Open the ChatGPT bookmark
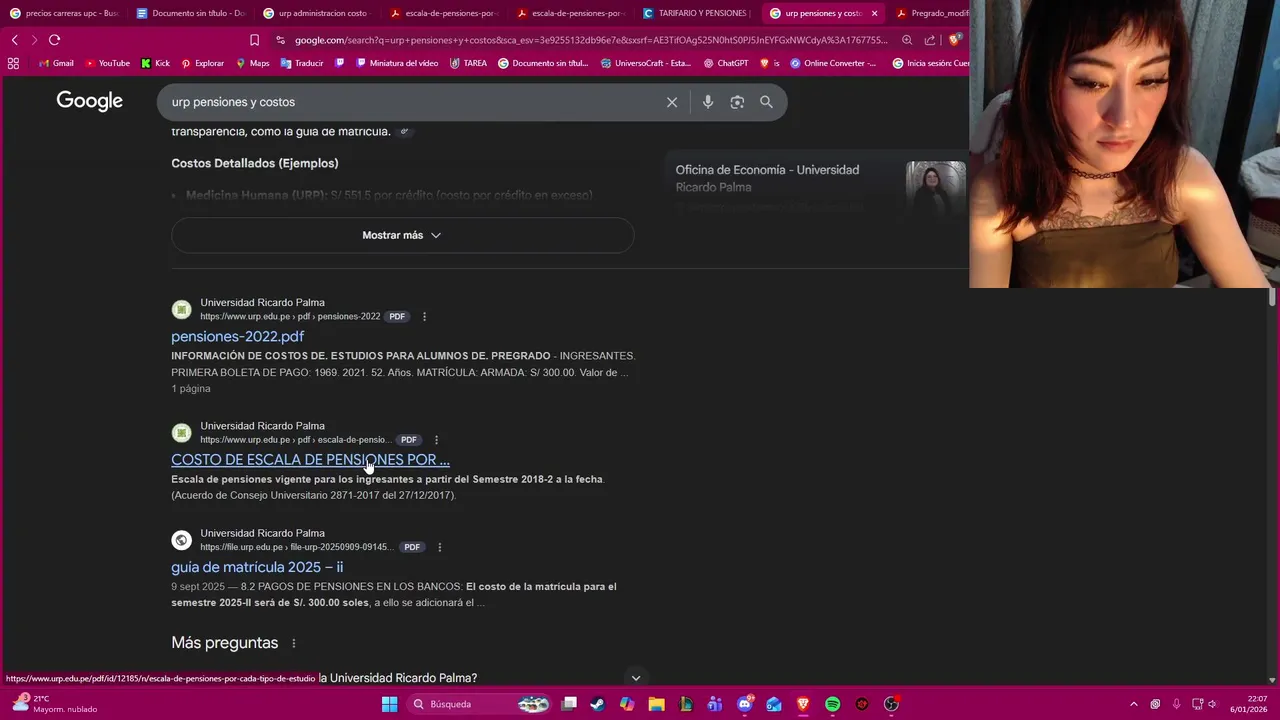Viewport: 1280px width, 720px height. 726,63
